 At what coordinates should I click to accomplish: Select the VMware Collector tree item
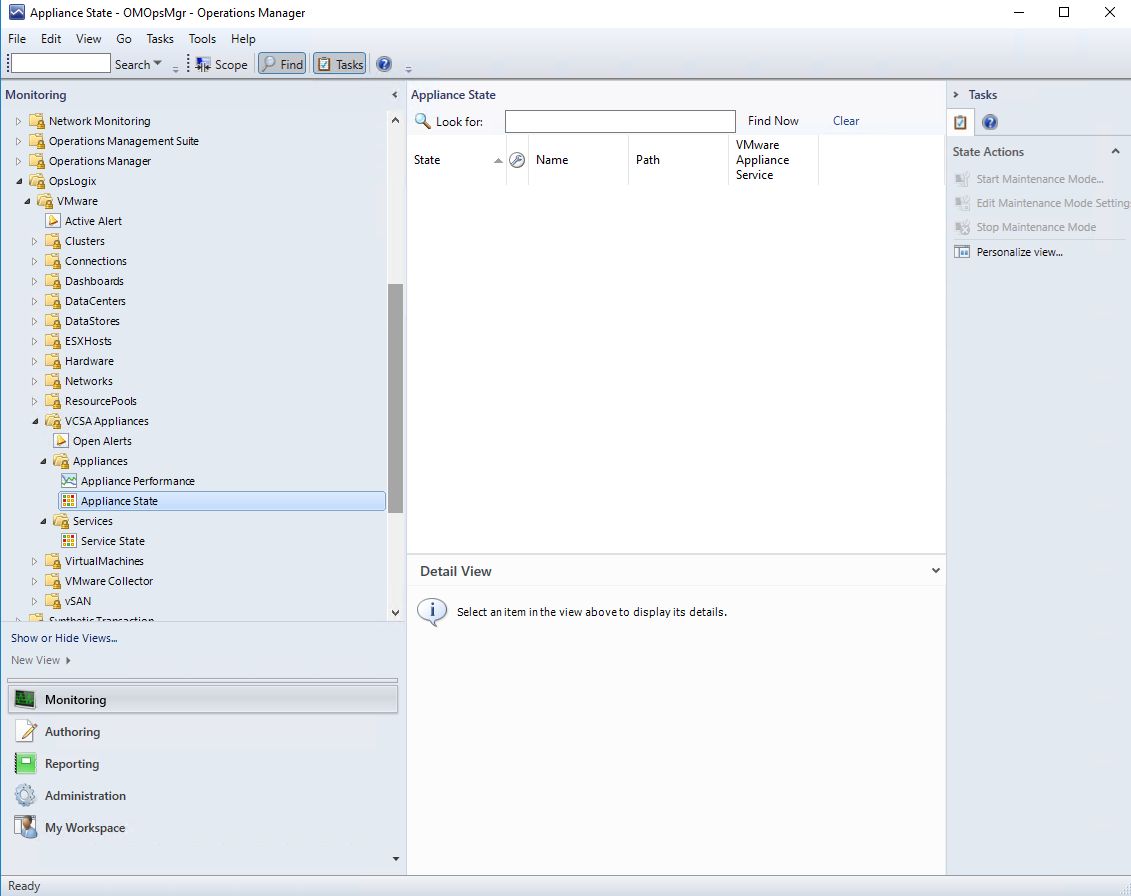click(109, 581)
